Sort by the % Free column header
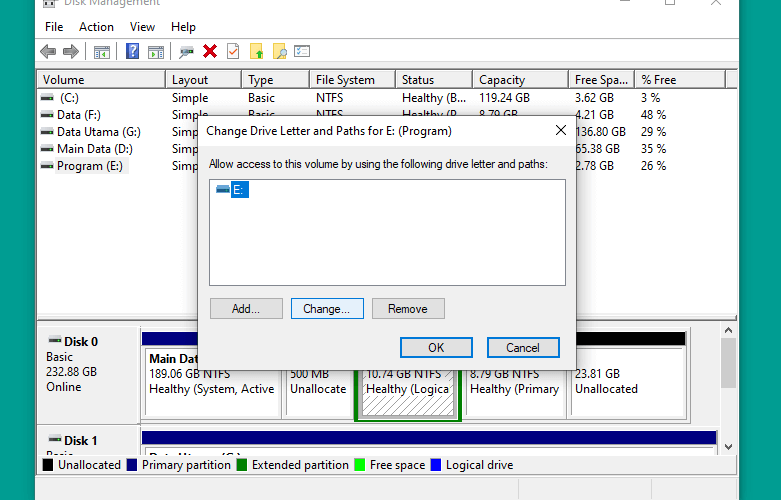The height and width of the screenshot is (500, 781). 679,80
